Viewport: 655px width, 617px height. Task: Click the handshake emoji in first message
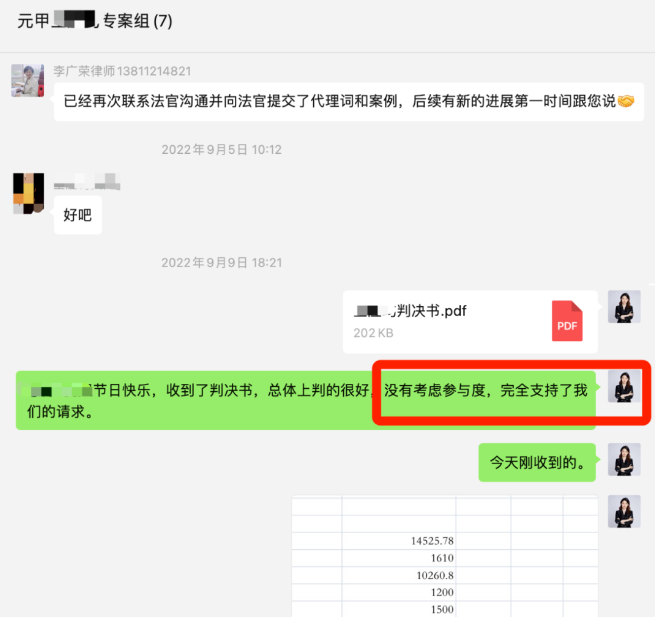tap(626, 102)
